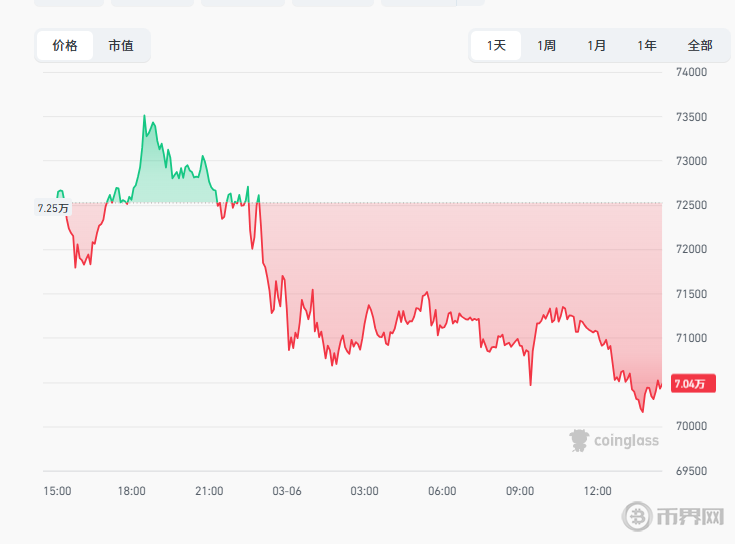The image size is (735, 544).
Task: Click the 70000 price axis label
Action: (692, 426)
